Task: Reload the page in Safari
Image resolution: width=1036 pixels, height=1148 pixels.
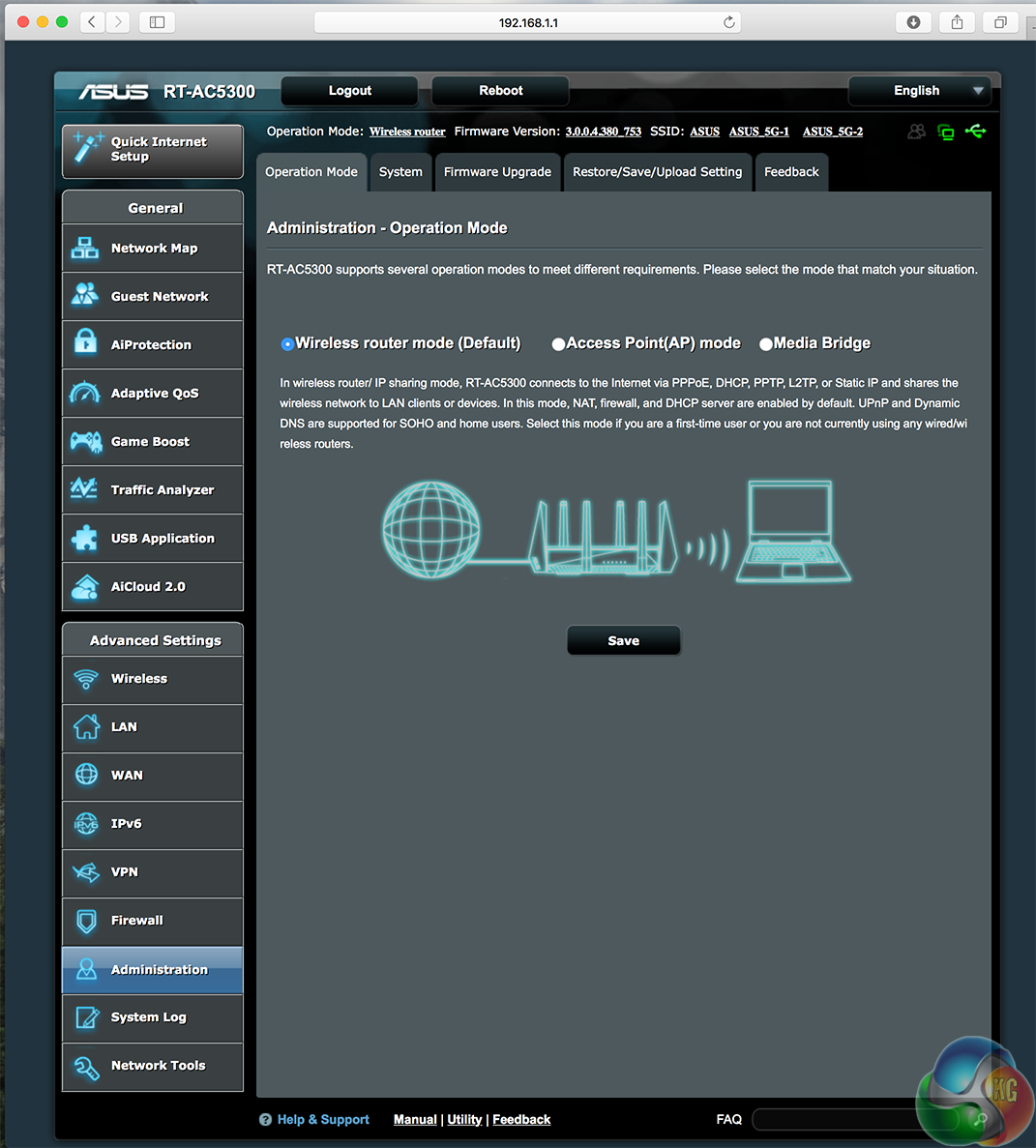Action: click(729, 22)
